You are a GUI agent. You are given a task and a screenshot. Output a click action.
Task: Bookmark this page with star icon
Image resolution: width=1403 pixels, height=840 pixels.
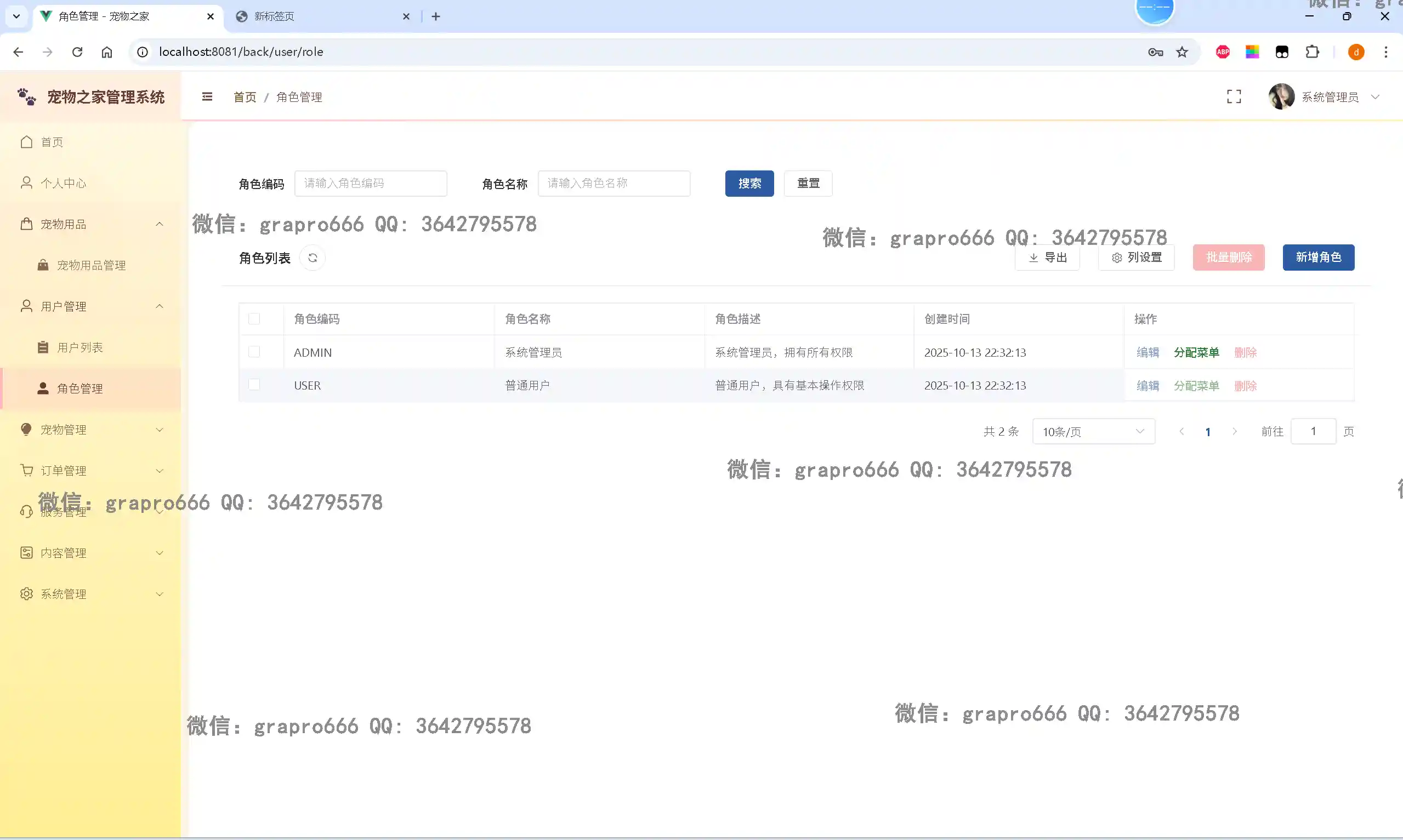pos(1182,52)
